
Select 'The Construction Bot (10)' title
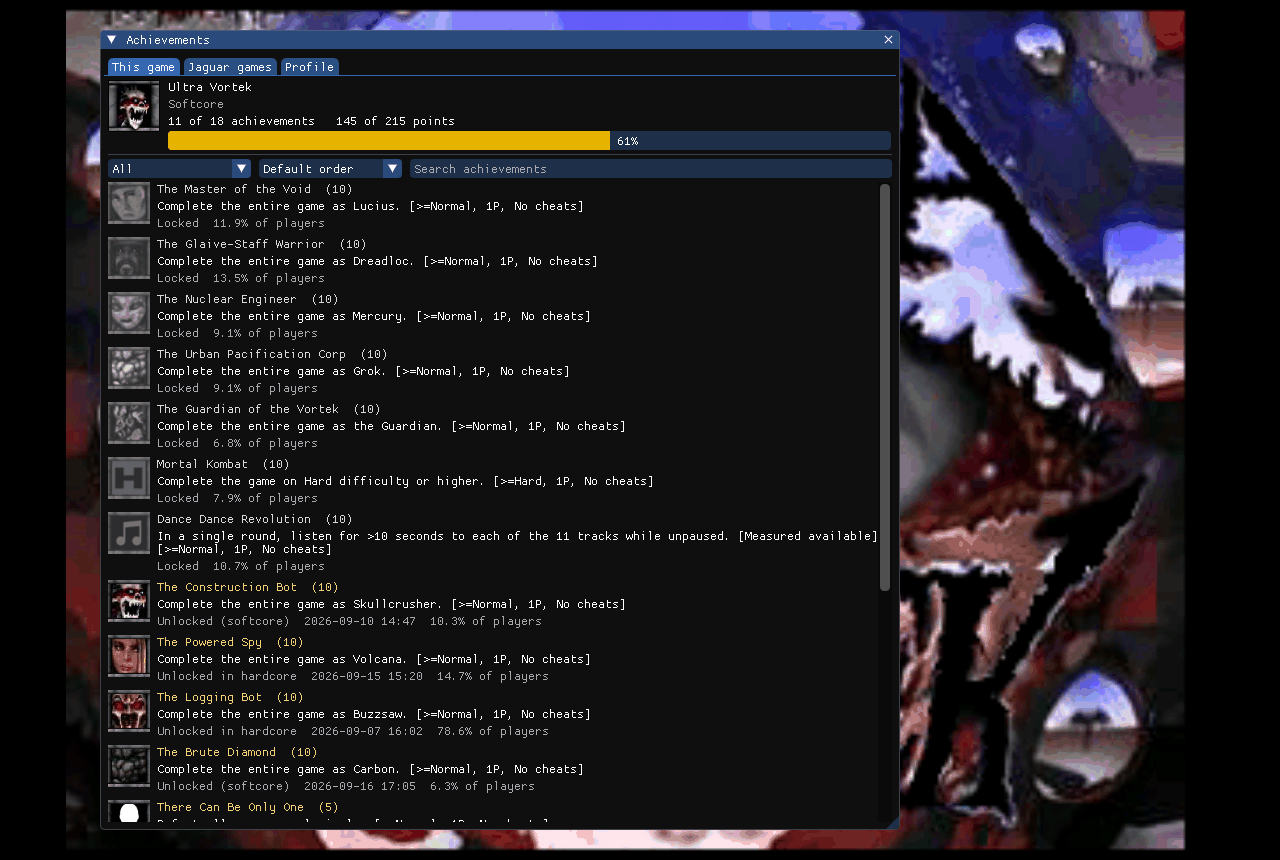coord(248,587)
